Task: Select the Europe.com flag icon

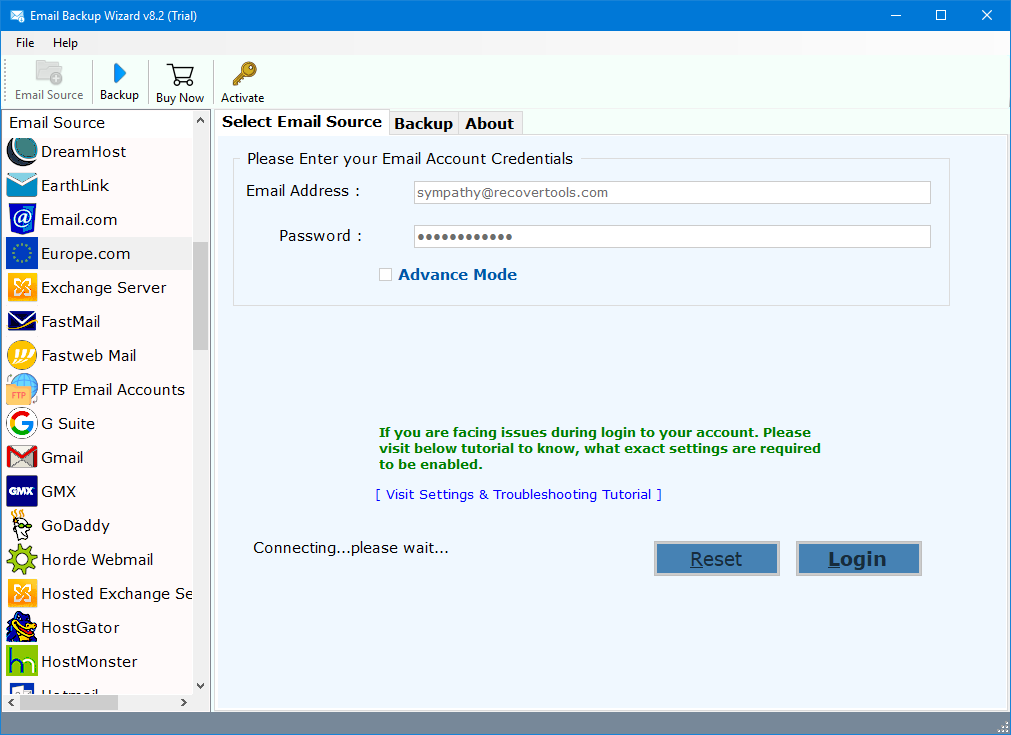Action: coord(22,253)
